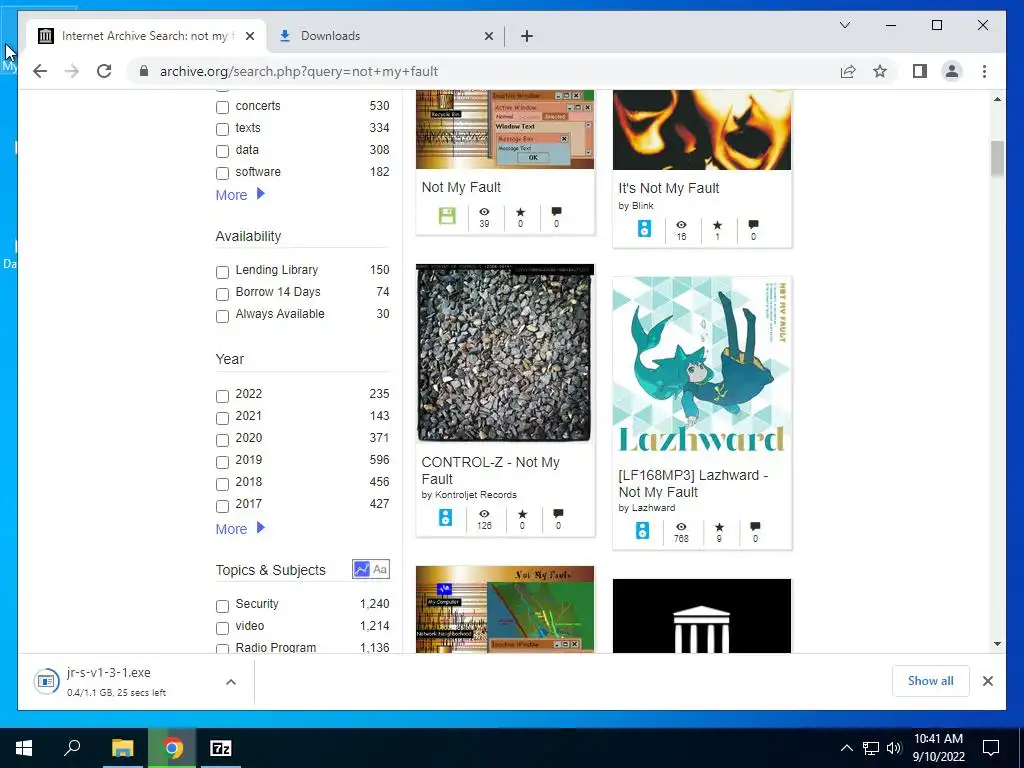Open the gravel stones CONTROL-Z thumbnail
Image resolution: width=1024 pixels, height=768 pixels.
pyautogui.click(x=505, y=353)
